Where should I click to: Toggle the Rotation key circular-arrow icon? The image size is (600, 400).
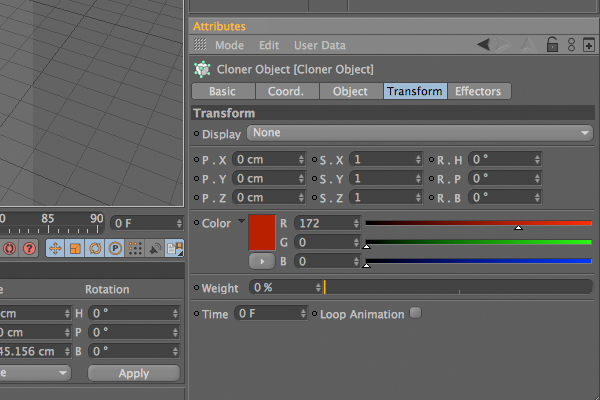[95, 248]
